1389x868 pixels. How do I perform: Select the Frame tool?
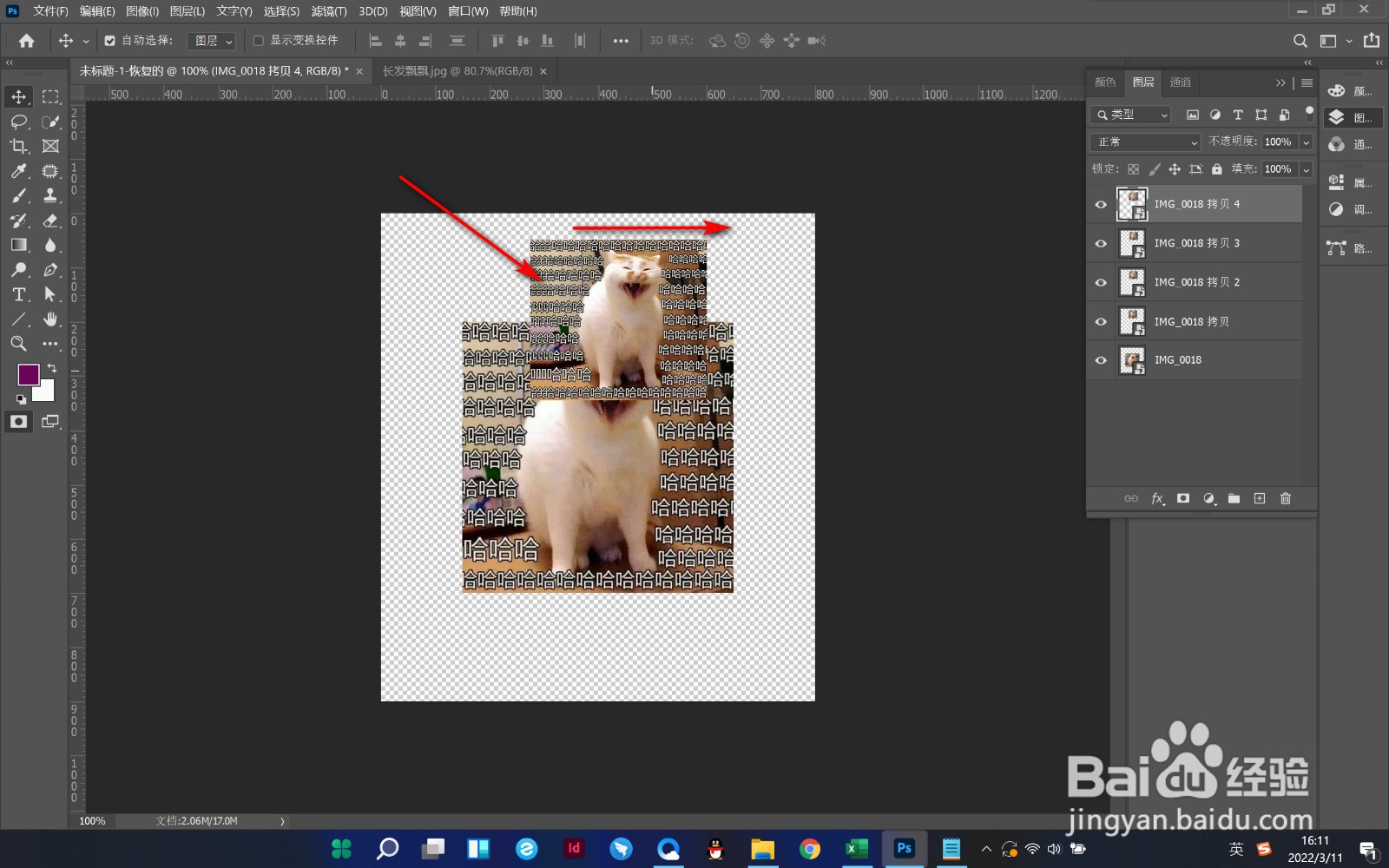[51, 146]
